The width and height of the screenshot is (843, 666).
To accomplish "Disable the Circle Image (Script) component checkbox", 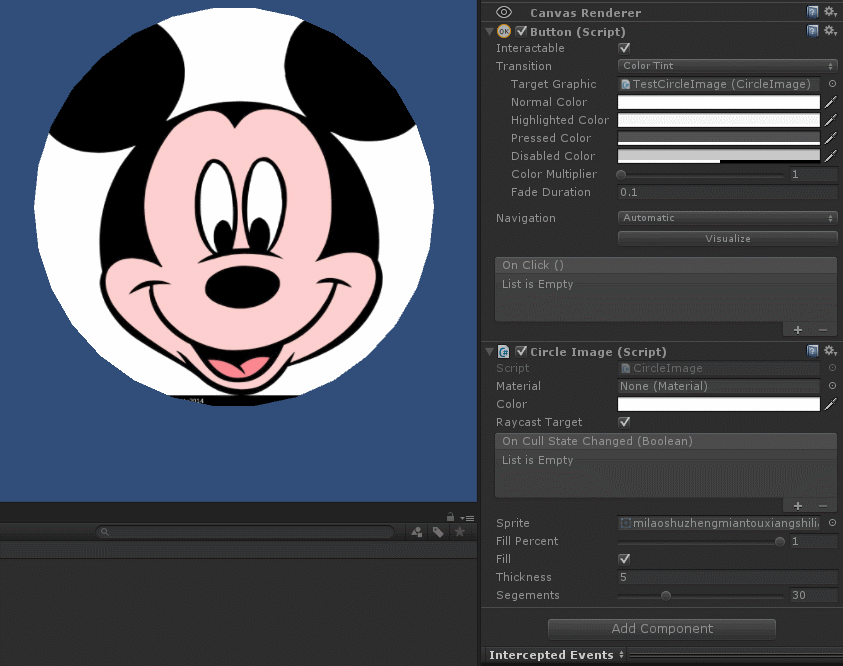I will pyautogui.click(x=521, y=351).
